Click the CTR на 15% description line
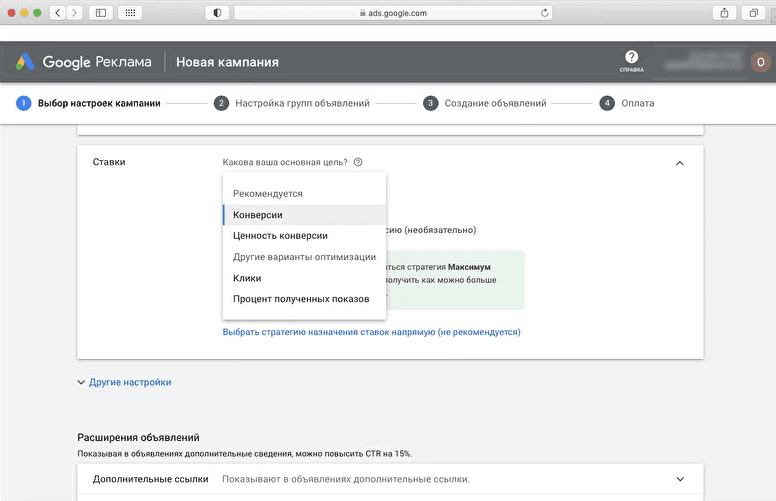 tap(244, 453)
